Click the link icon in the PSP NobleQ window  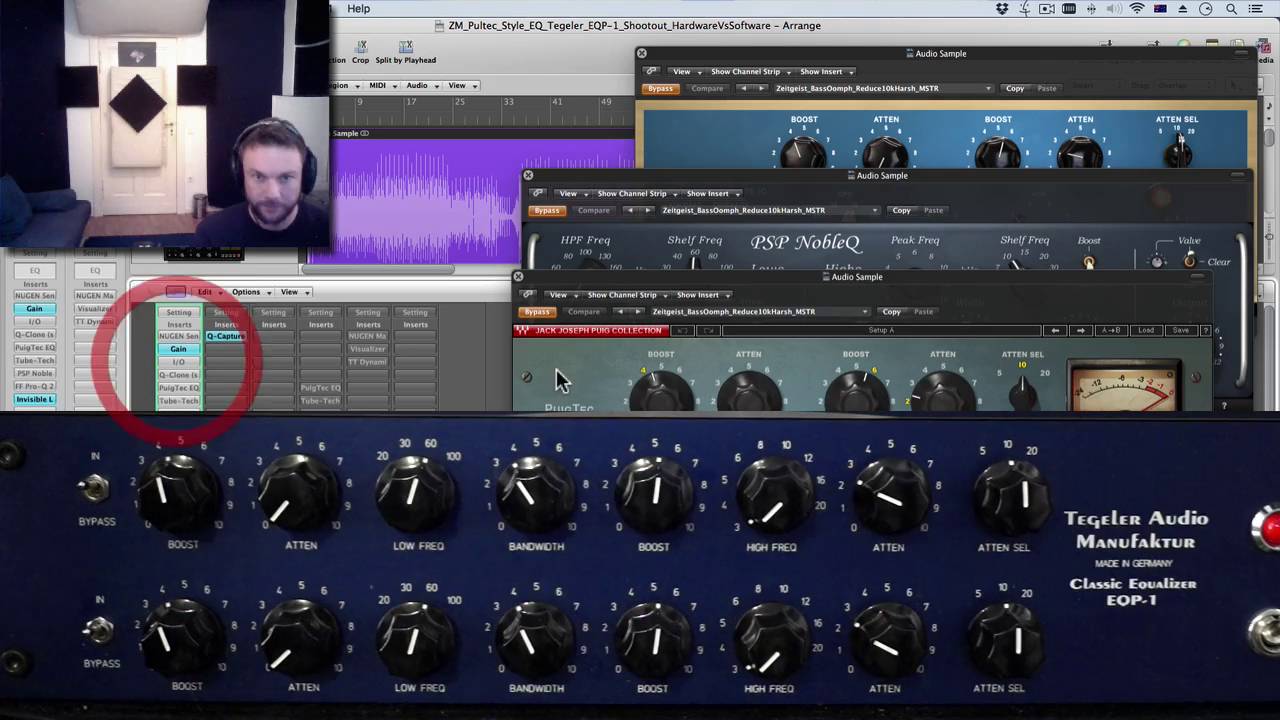click(x=537, y=193)
